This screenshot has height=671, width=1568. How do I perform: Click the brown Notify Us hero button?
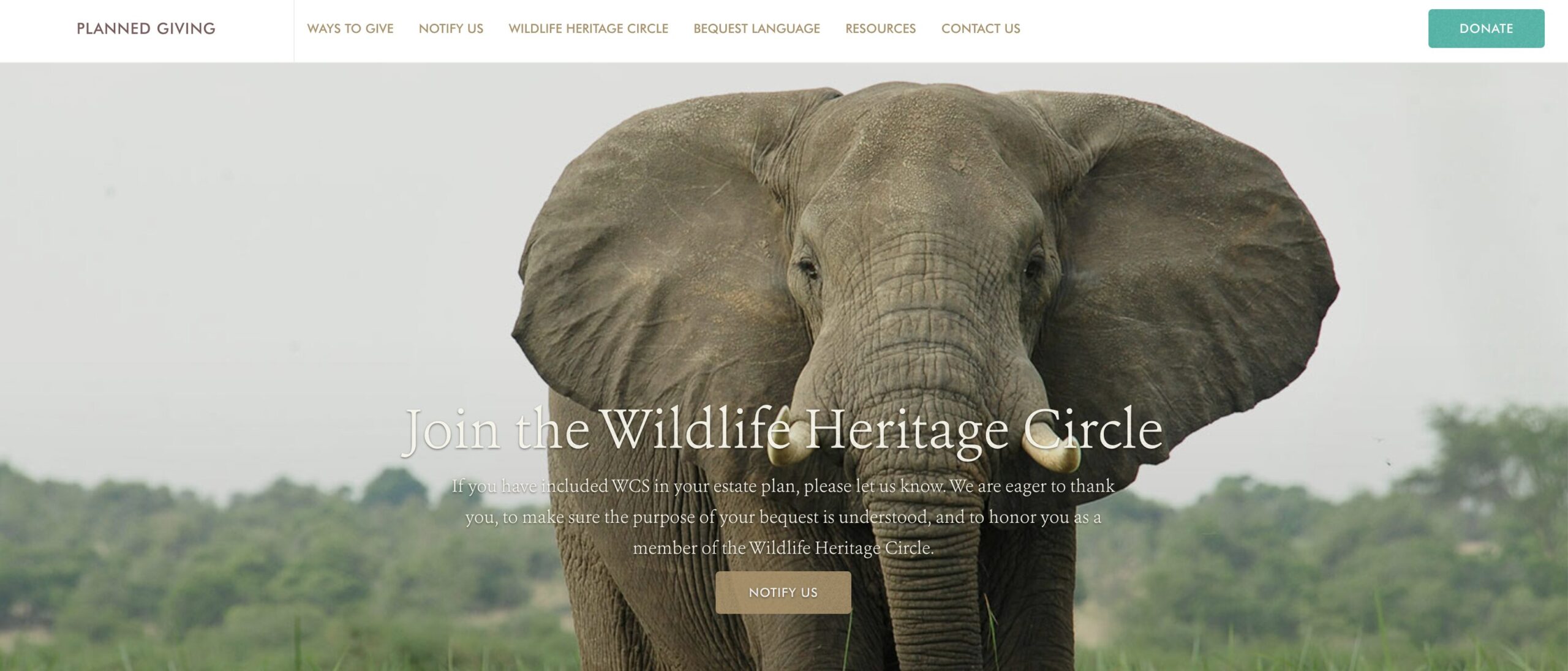(783, 593)
